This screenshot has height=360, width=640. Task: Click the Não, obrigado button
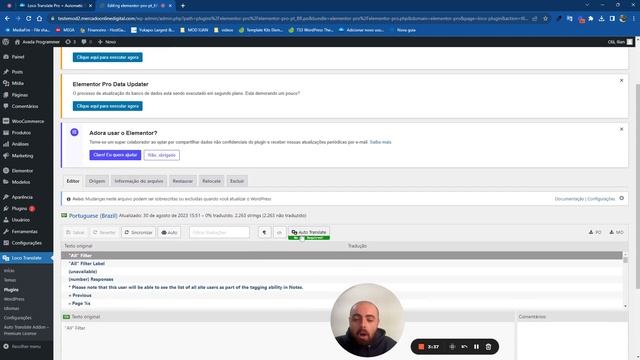162,155
